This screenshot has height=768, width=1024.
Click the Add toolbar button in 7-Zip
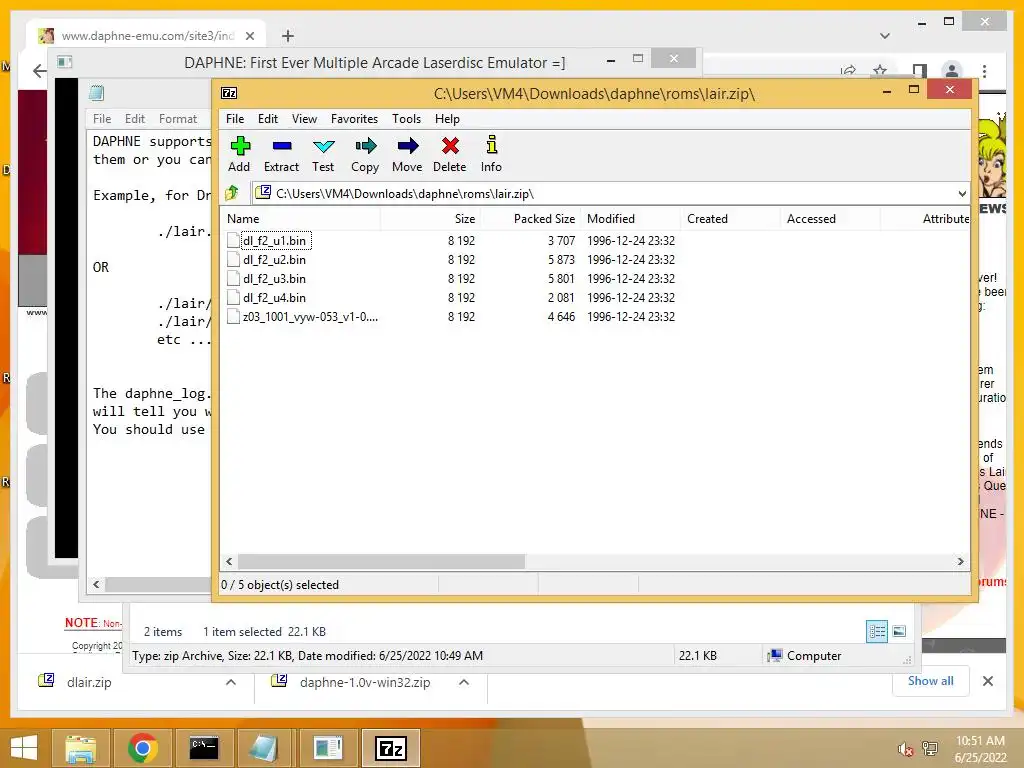[x=239, y=155]
